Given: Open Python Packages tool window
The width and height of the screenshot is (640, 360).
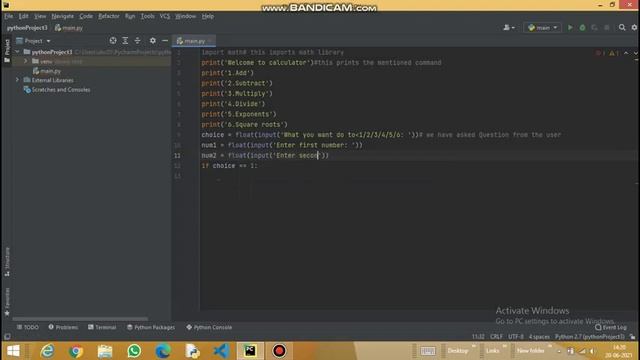Looking at the screenshot, I should point(151,327).
